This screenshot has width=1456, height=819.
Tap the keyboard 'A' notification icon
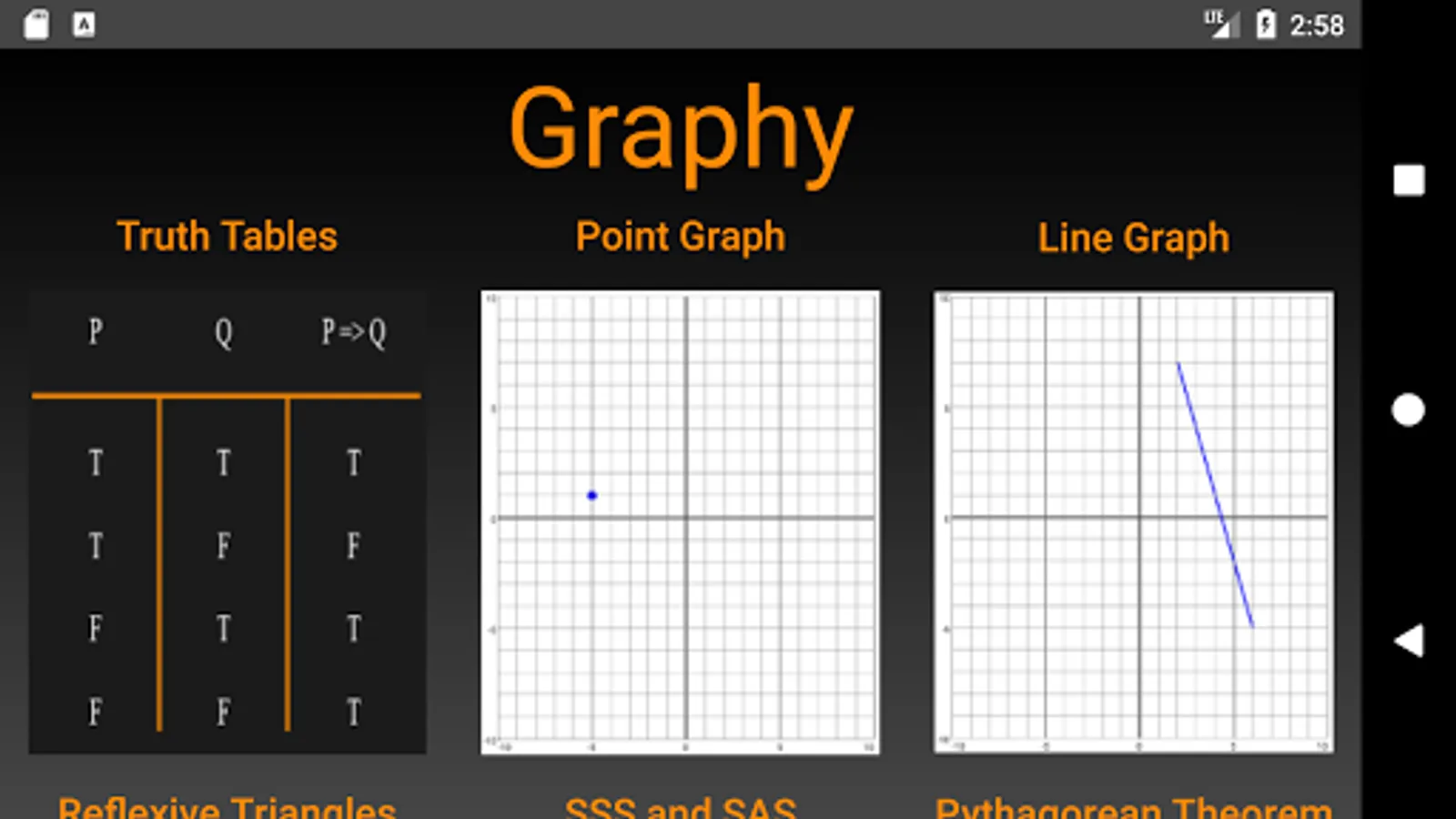tap(84, 25)
